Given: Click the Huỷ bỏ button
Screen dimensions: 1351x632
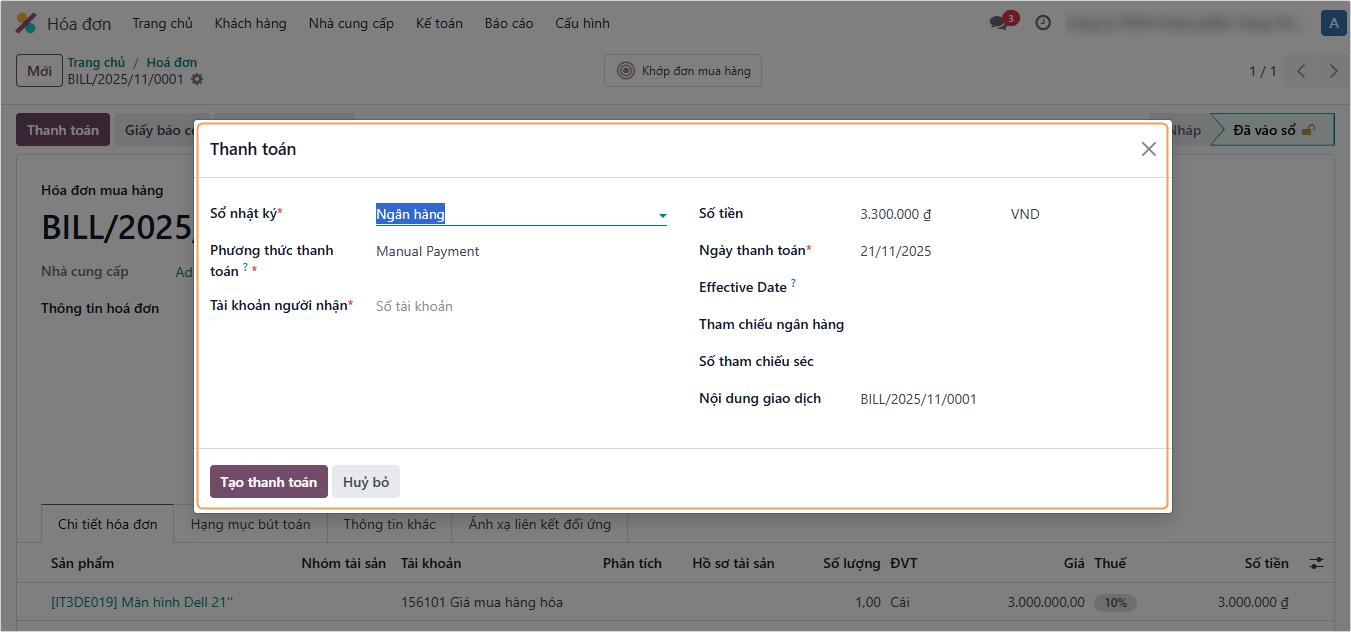Looking at the screenshot, I should point(366,482).
